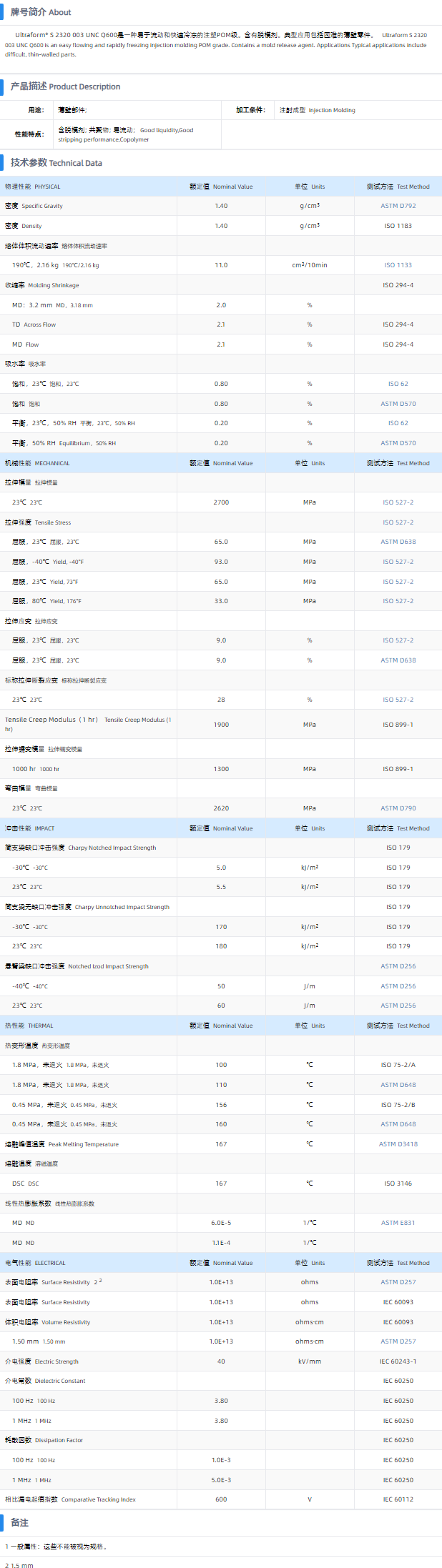Click the Injection Molding processing condition text
The image size is (442, 1568).
332,110
